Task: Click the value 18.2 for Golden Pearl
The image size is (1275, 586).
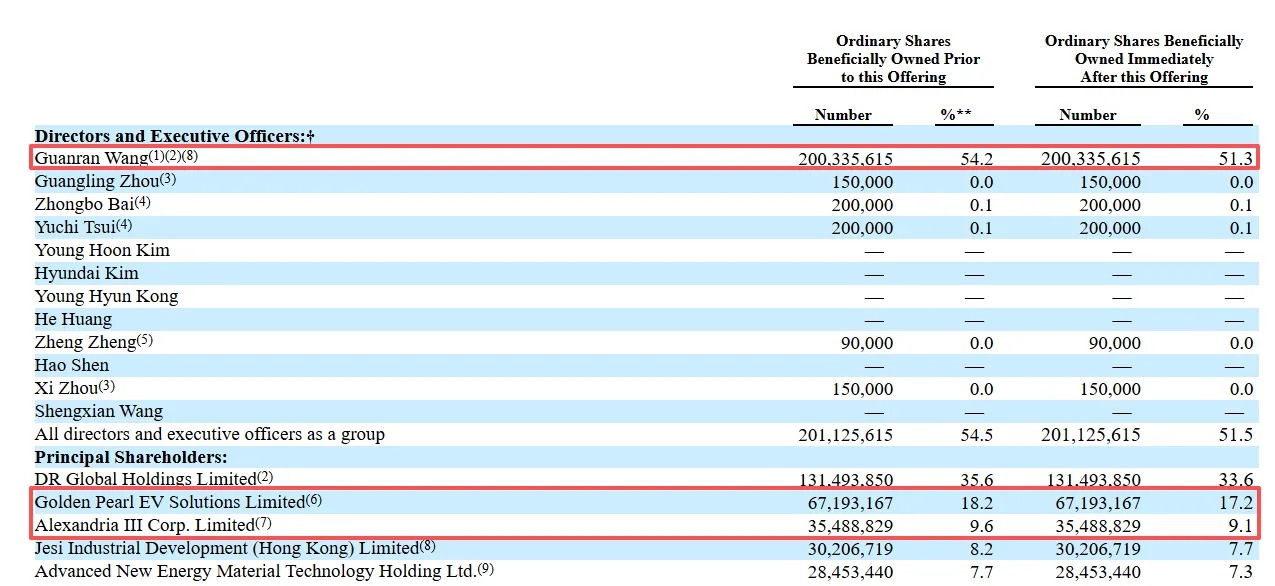Action: click(x=978, y=503)
